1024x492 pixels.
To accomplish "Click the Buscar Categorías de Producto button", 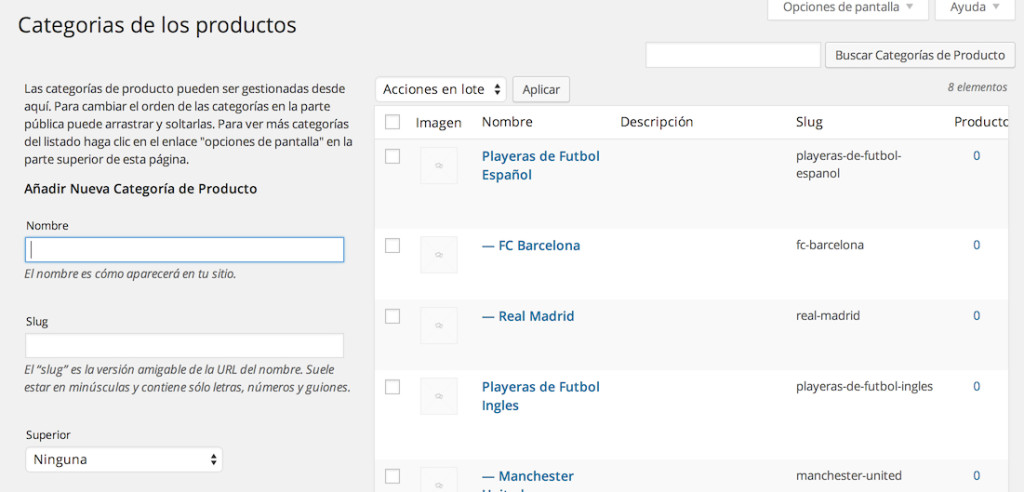I will pos(919,56).
